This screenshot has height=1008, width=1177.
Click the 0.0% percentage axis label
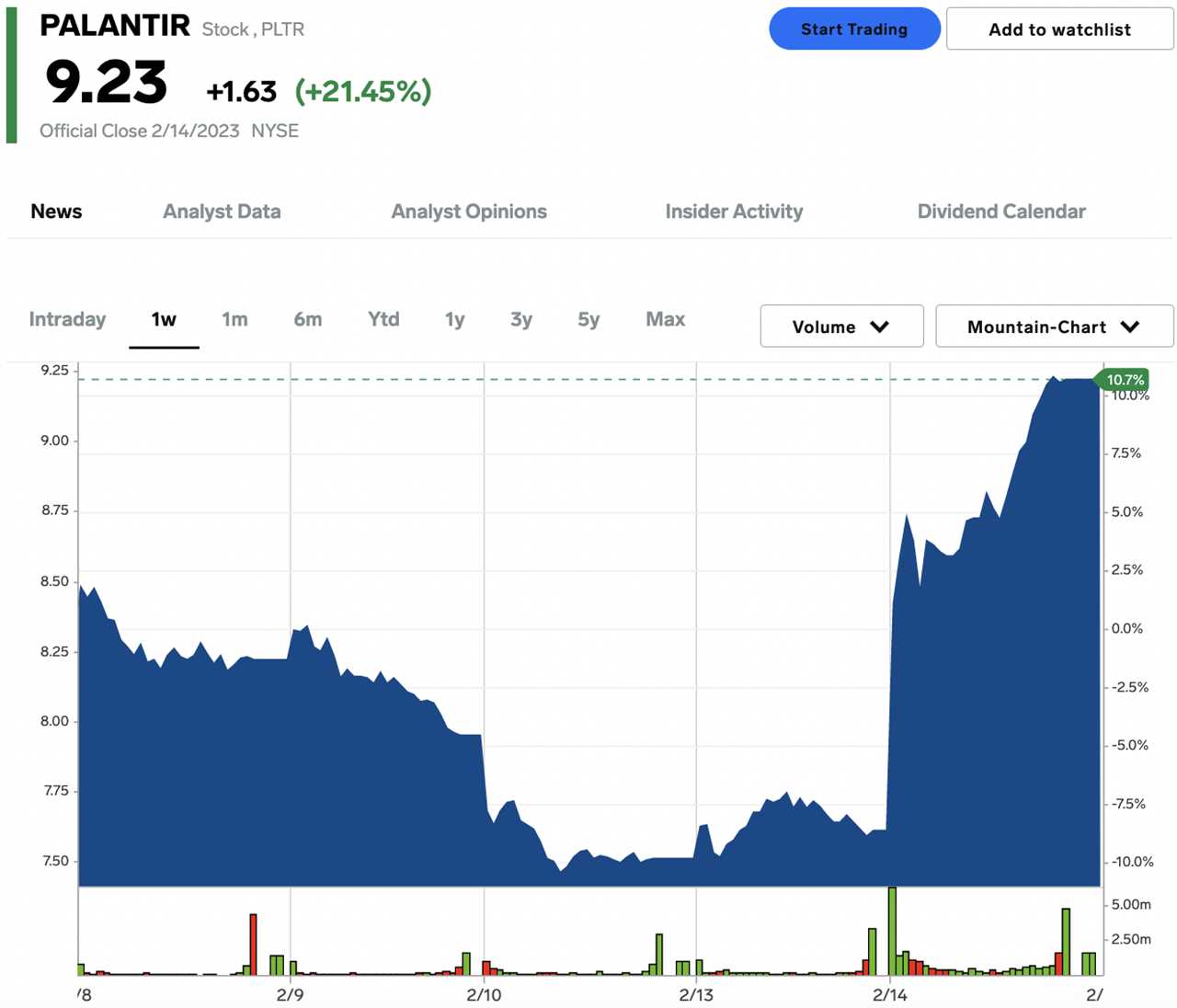click(1126, 628)
